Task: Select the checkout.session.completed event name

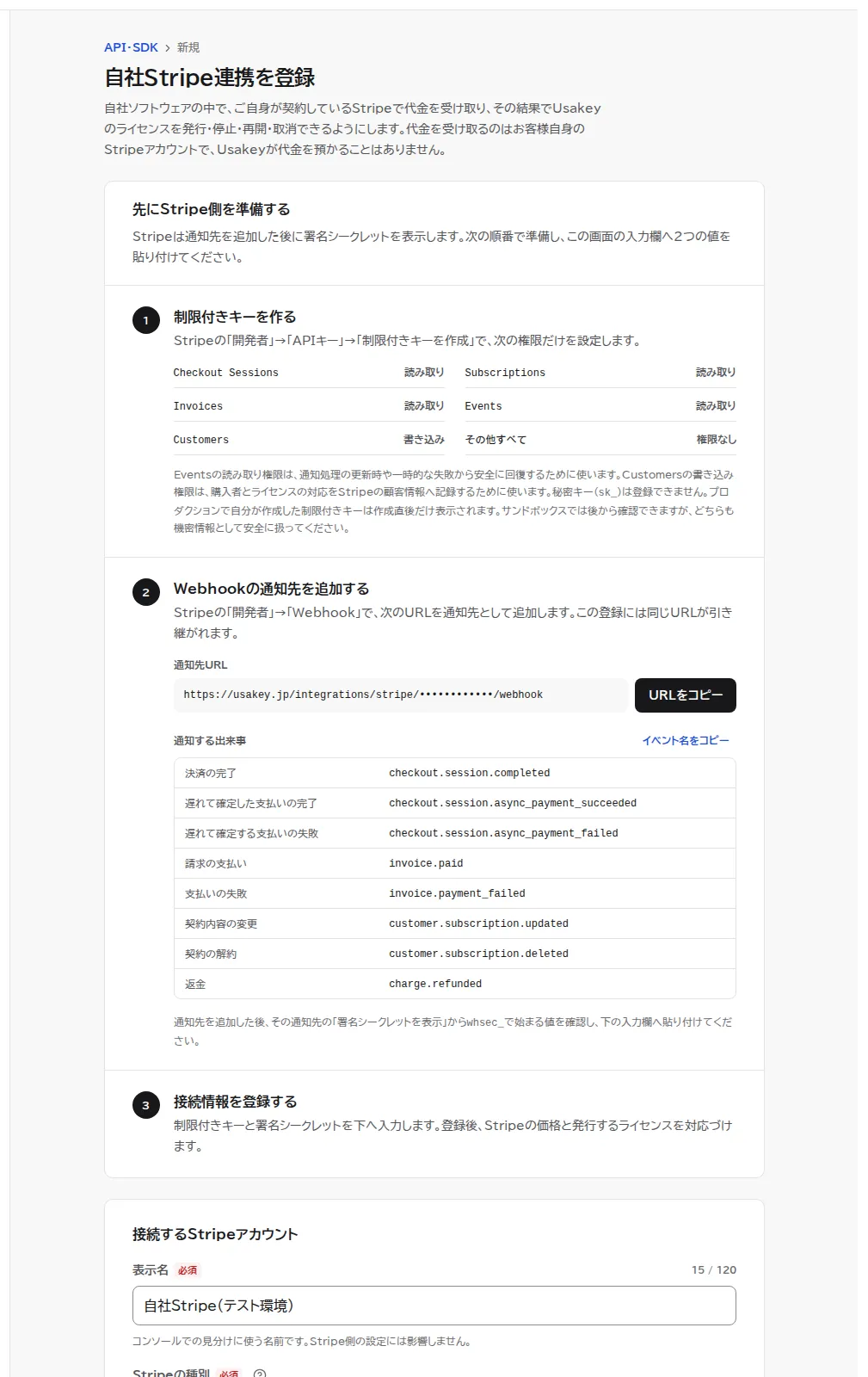Action: tap(470, 773)
